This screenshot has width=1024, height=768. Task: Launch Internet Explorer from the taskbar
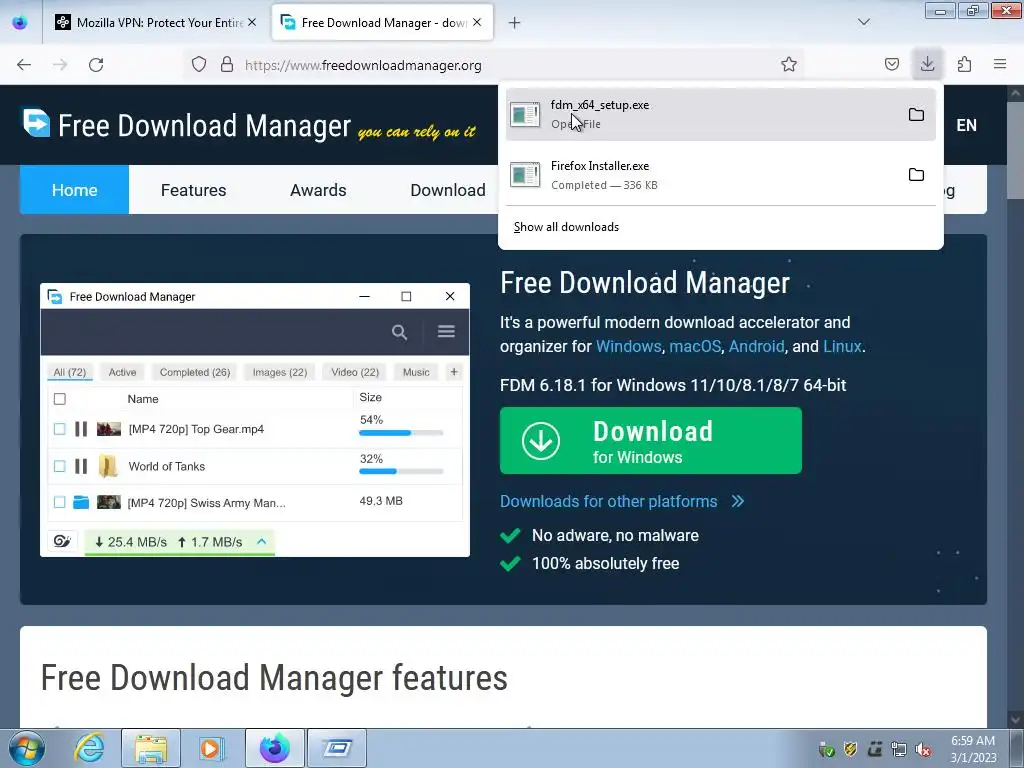89,748
